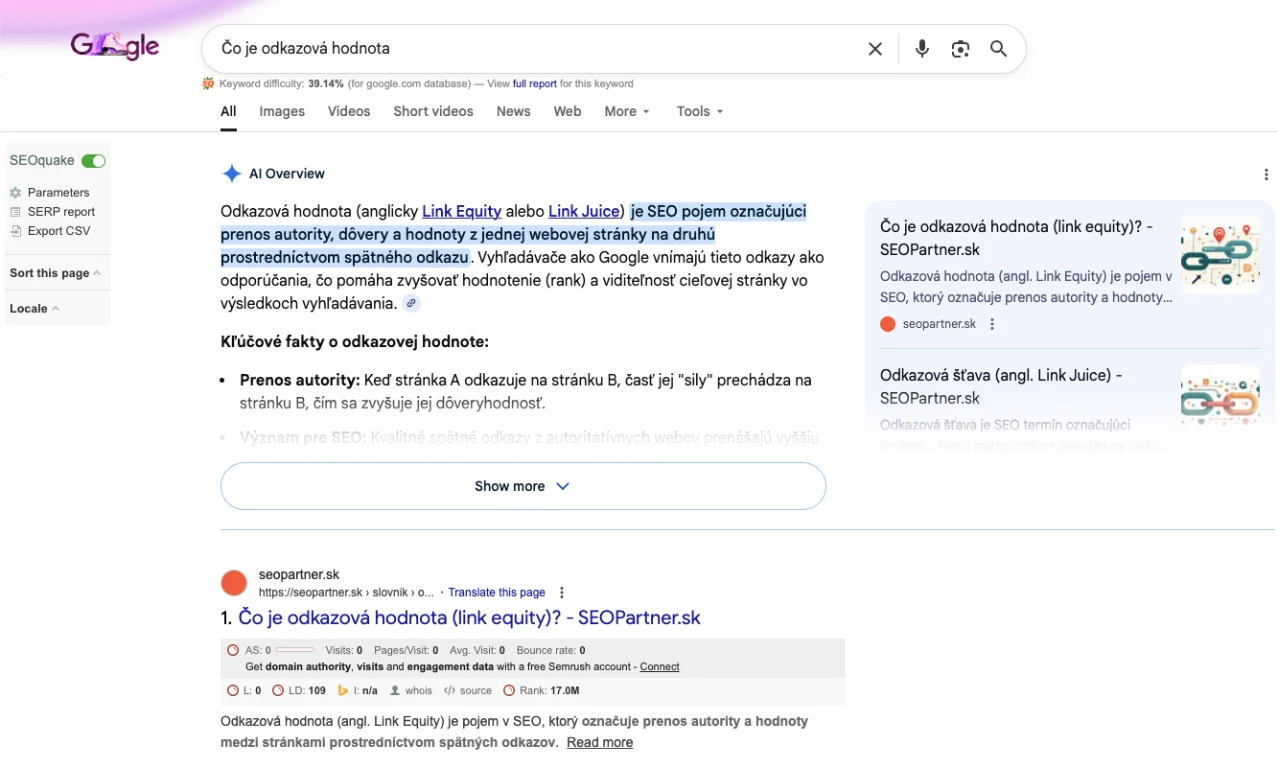
Task: Open three-dot menu beside seopartner.sk card
Action: pos(992,324)
